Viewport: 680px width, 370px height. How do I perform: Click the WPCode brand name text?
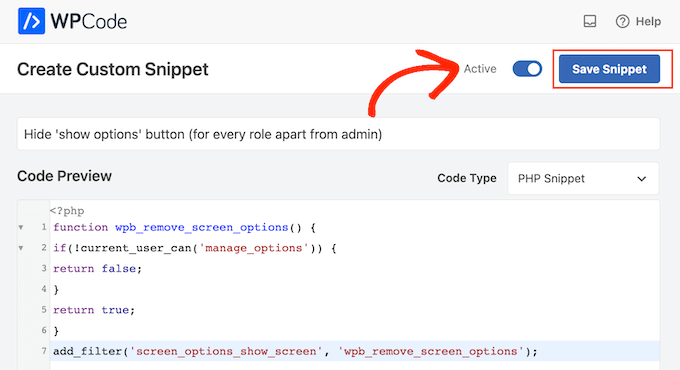coord(89,21)
